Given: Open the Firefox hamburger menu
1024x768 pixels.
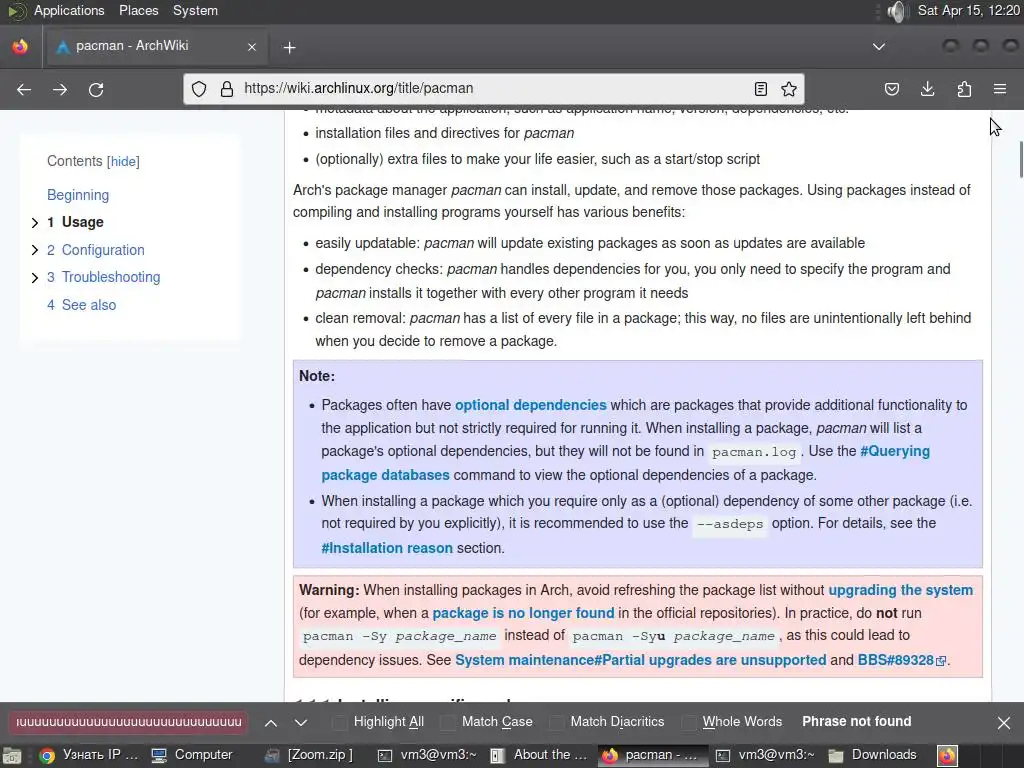Looking at the screenshot, I should pyautogui.click(x=1000, y=89).
